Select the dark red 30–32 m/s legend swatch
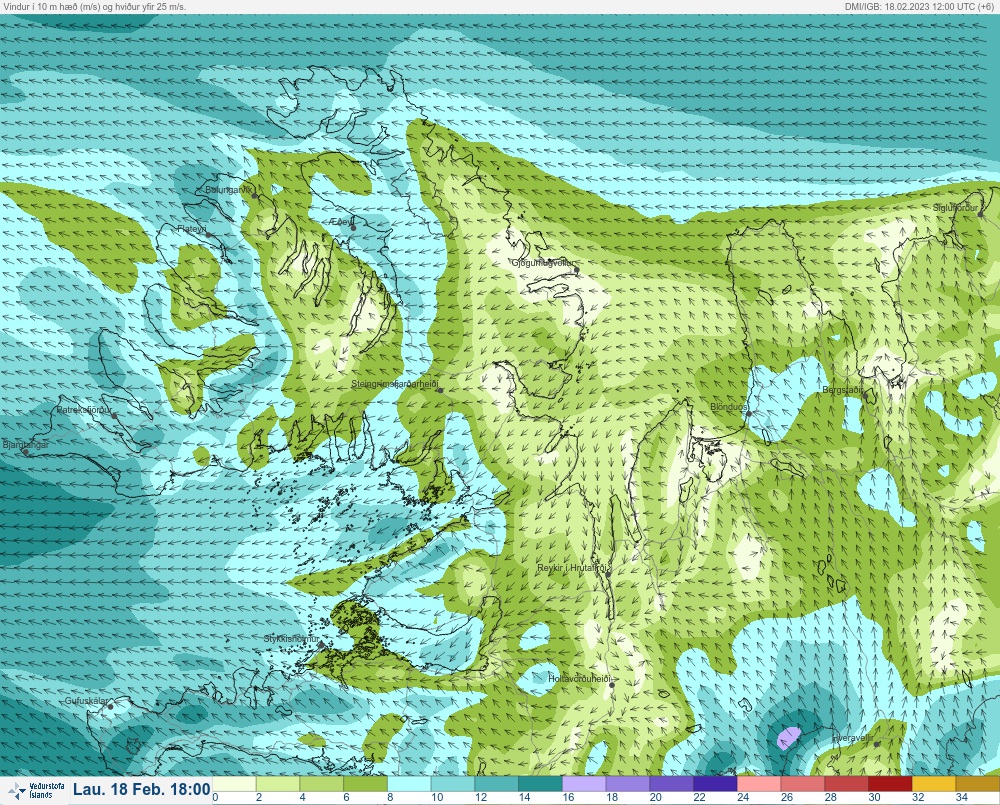 click(890, 783)
